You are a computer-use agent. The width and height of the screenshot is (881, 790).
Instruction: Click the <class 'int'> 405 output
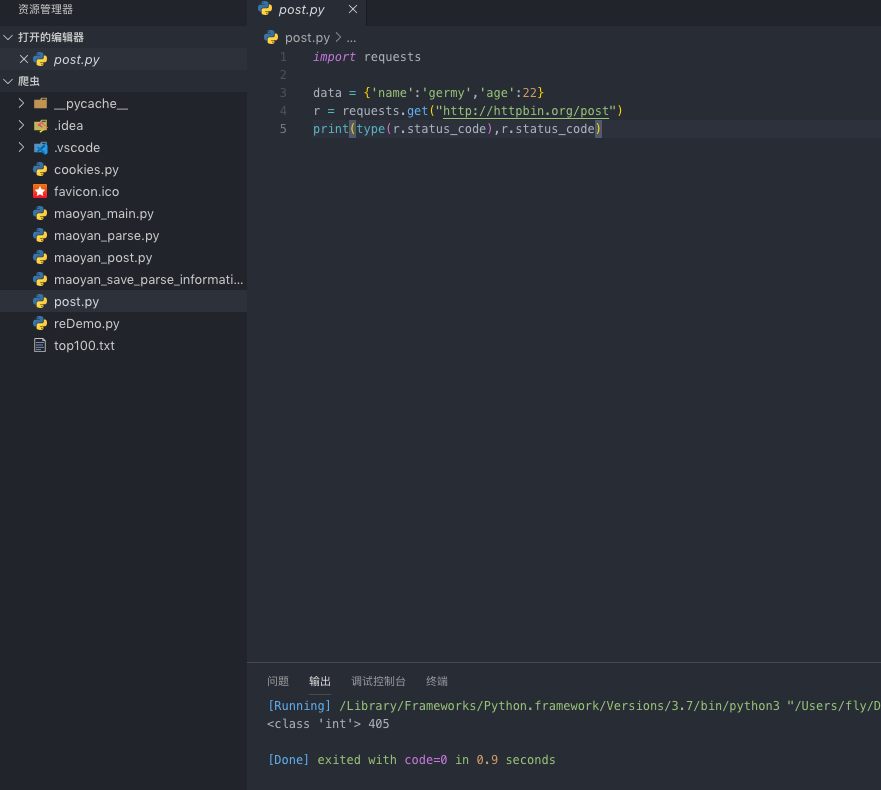coord(328,724)
